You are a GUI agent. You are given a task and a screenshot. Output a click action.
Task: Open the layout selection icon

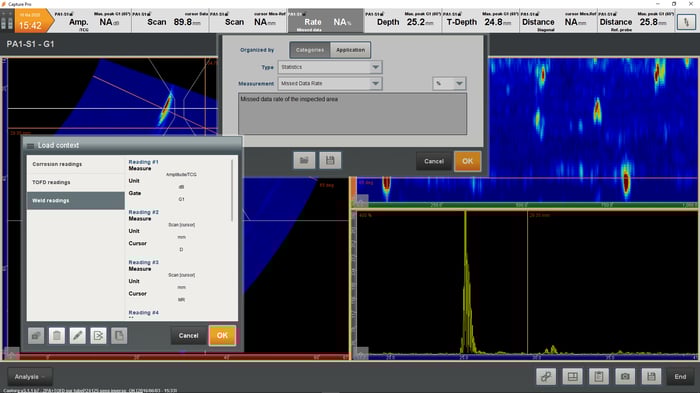572,376
